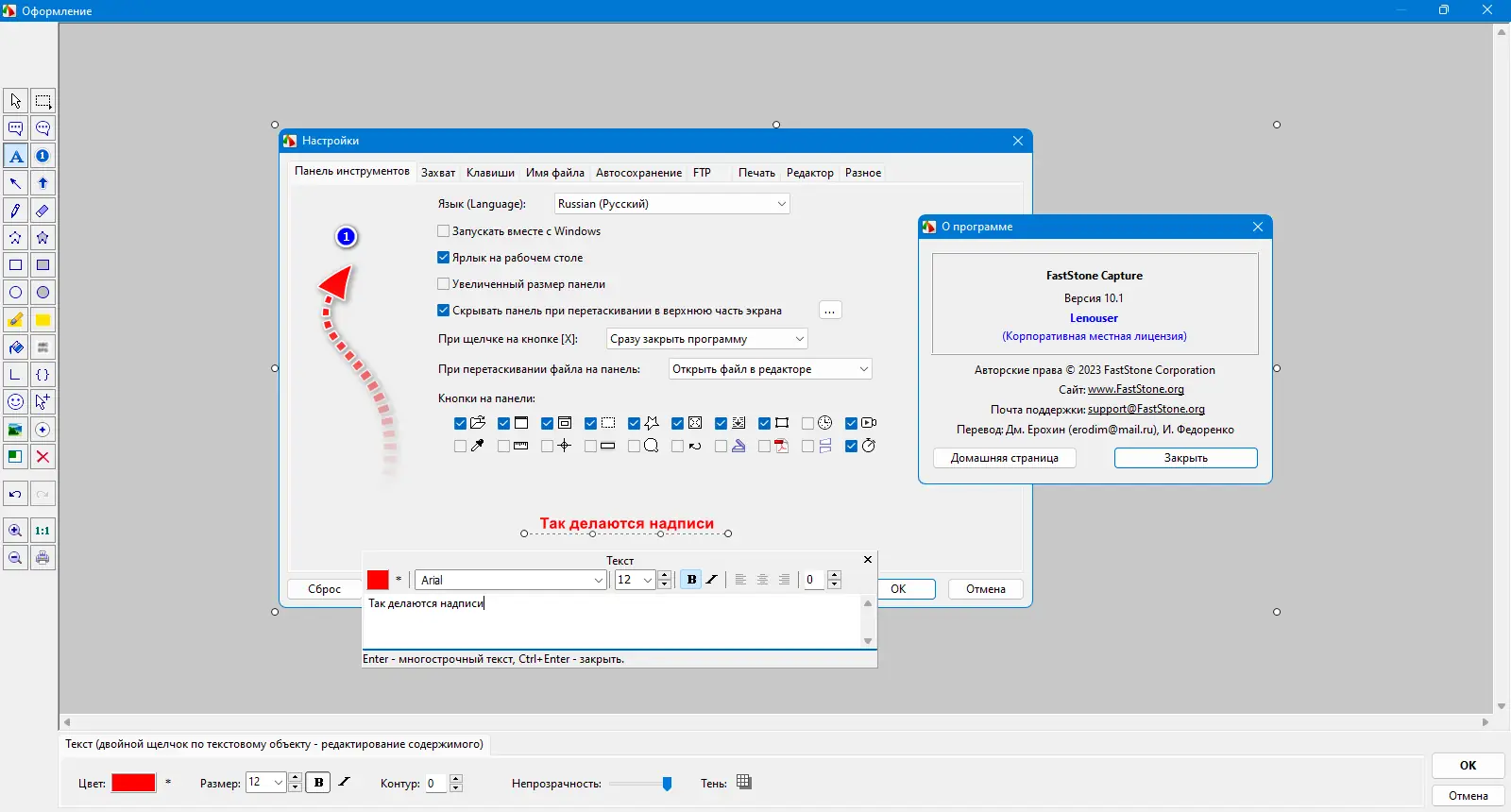Screen dimensions: 1511x812
Task: Switch to the Захват tab in Настройки
Action: coord(438,173)
